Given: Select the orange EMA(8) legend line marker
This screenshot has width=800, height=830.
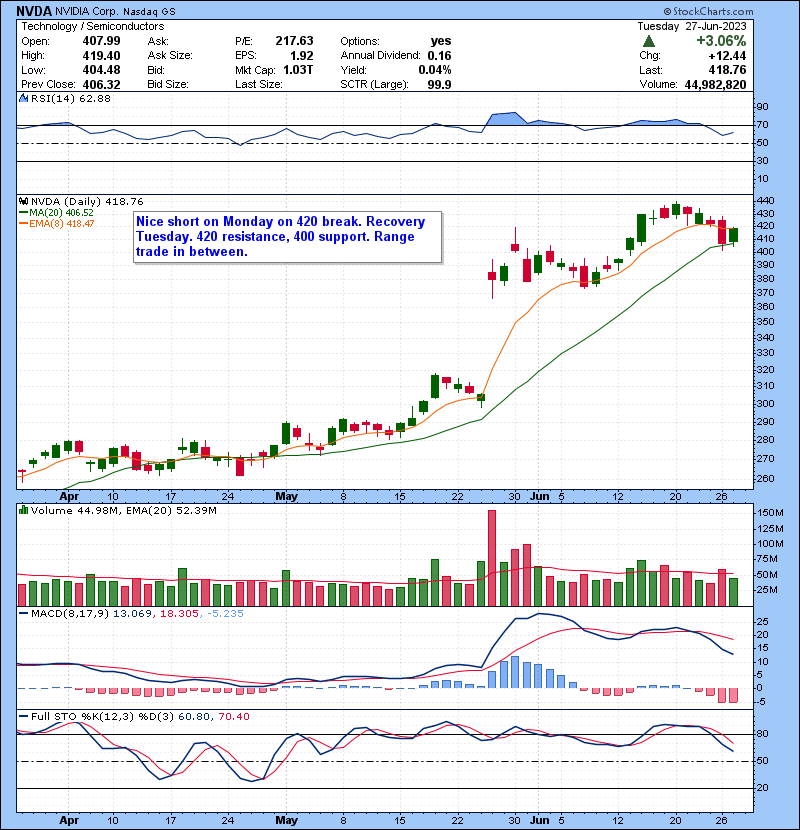Looking at the screenshot, I should click(x=23, y=224).
